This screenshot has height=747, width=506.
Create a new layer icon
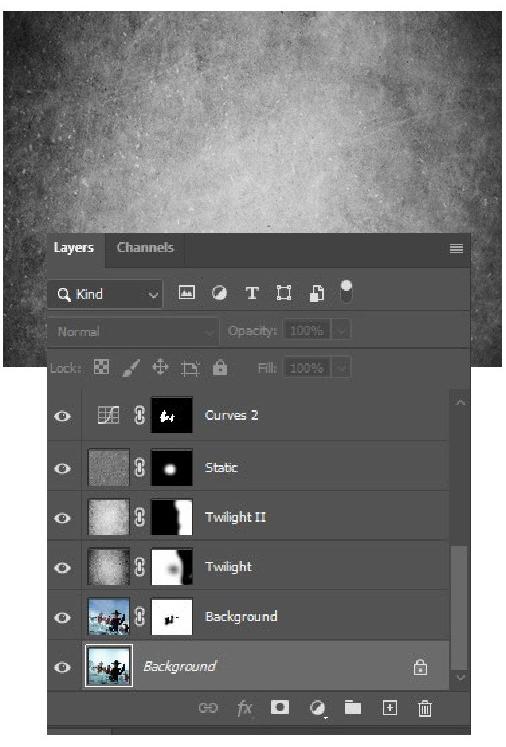(x=389, y=707)
